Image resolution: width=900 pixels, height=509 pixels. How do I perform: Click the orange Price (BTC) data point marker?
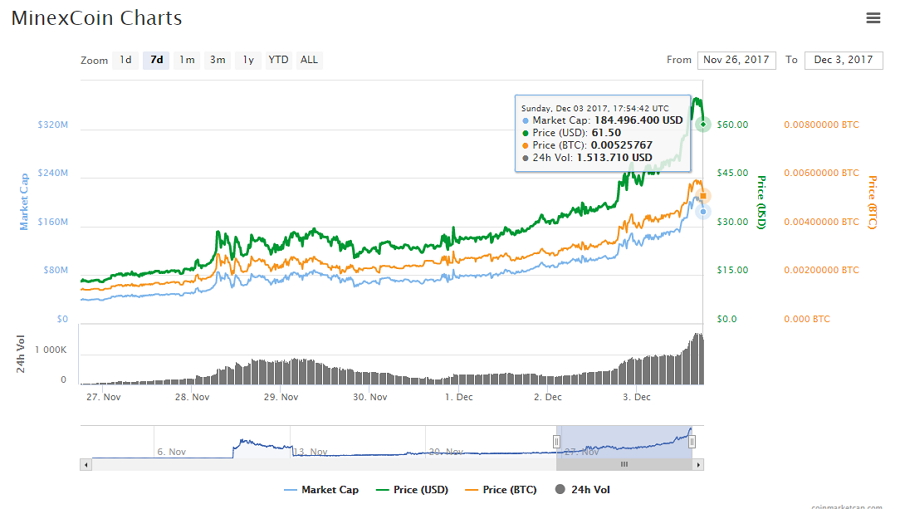703,196
